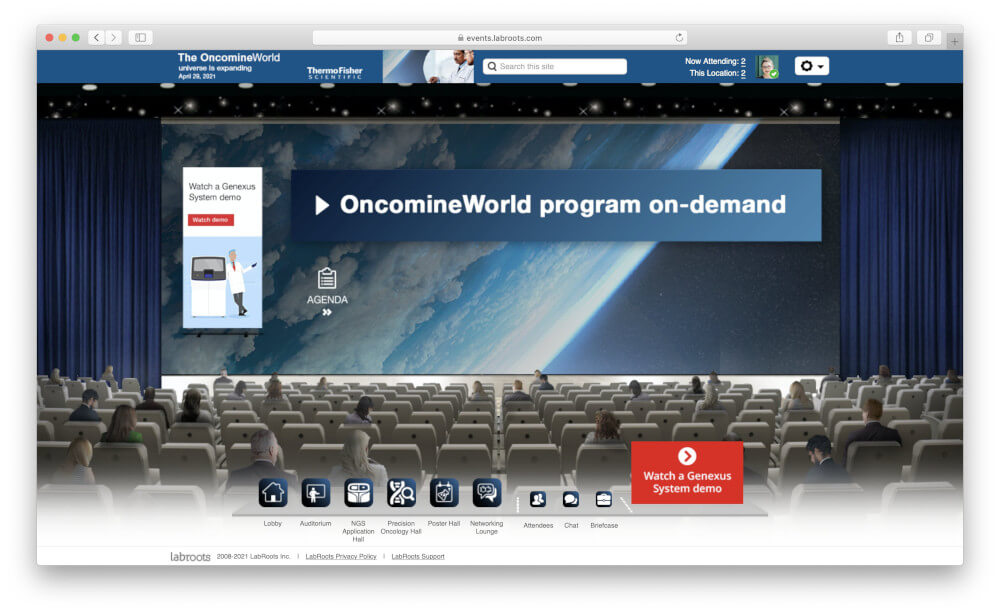Click the Safari forward arrow
The image size is (1000, 614).
114,38
